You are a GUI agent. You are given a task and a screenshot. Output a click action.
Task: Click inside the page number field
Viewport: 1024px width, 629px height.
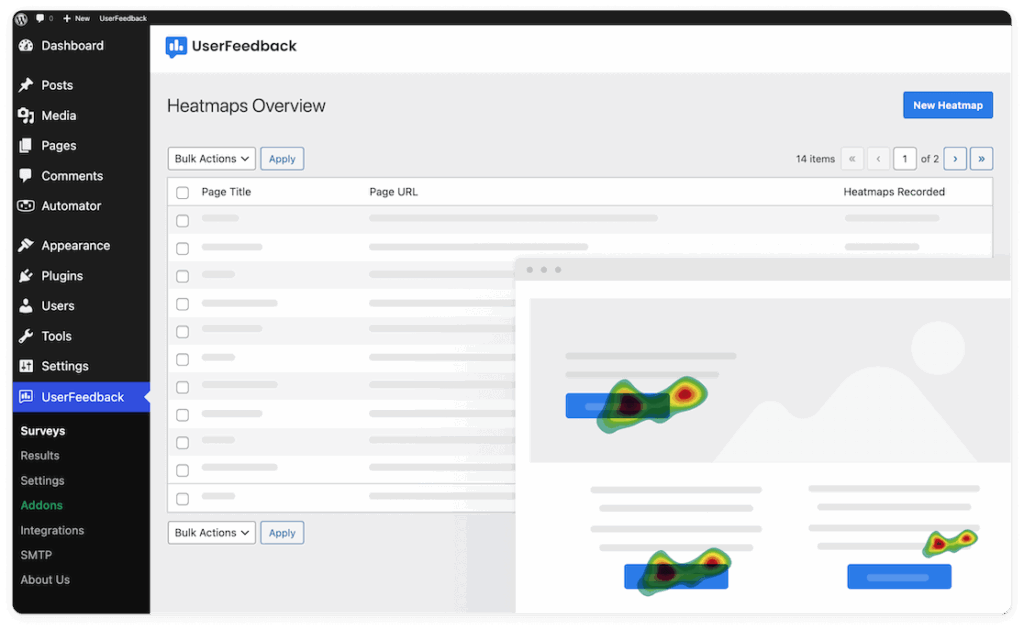pos(904,158)
